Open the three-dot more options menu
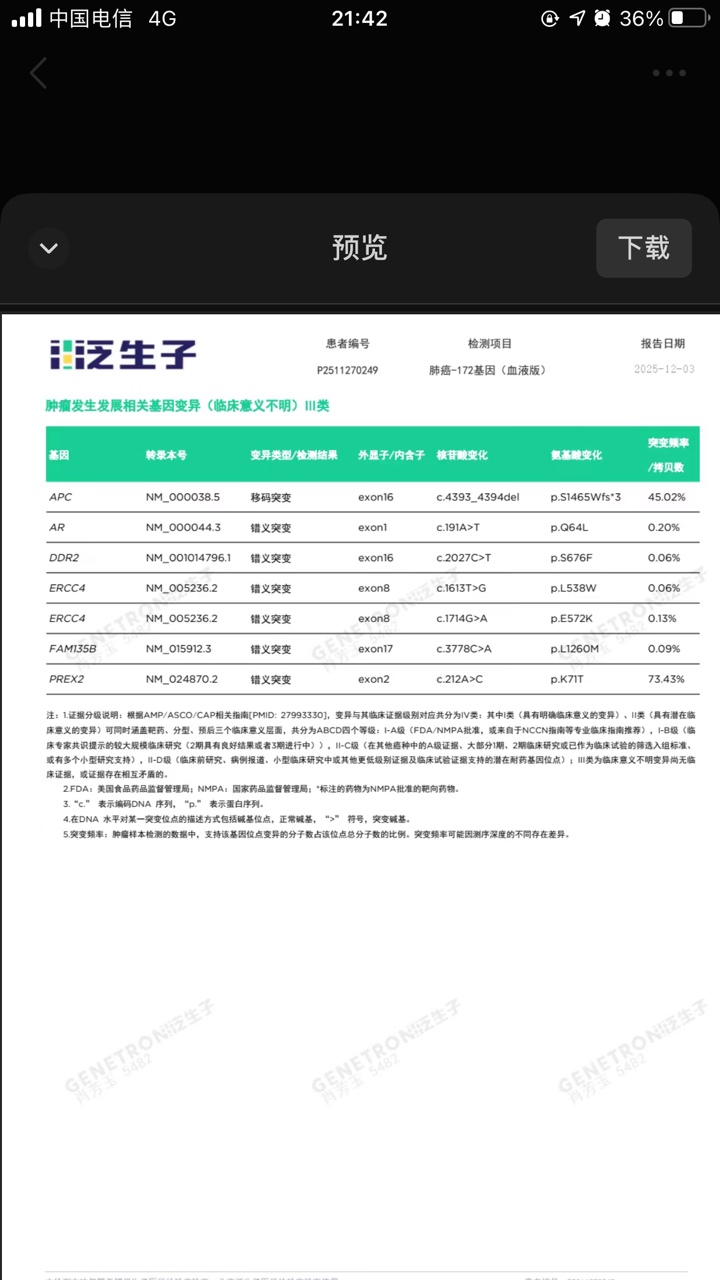 click(x=669, y=73)
